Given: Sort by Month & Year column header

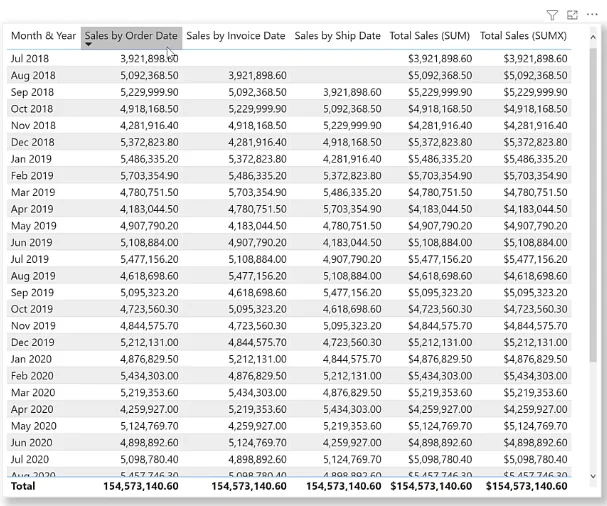Looking at the screenshot, I should click(x=43, y=36).
